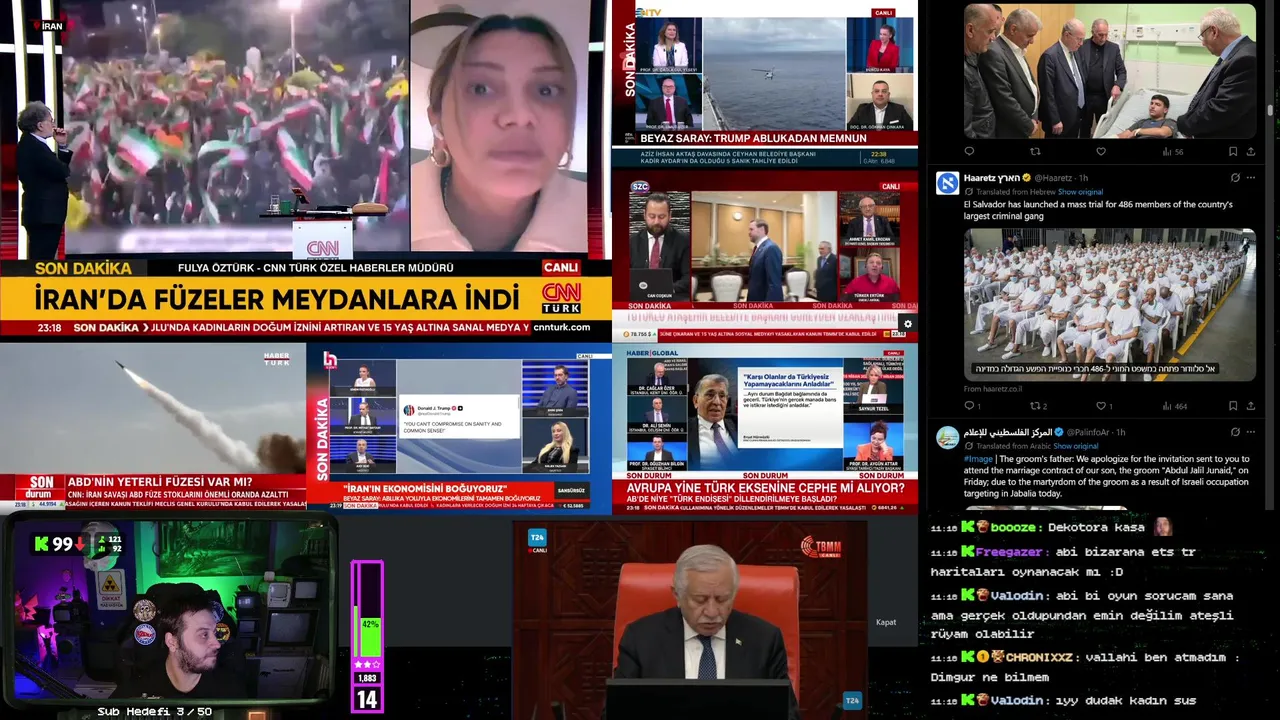Retweet the Haaretz El Salvador tweet
1280x720 pixels.
[x=1035, y=406]
